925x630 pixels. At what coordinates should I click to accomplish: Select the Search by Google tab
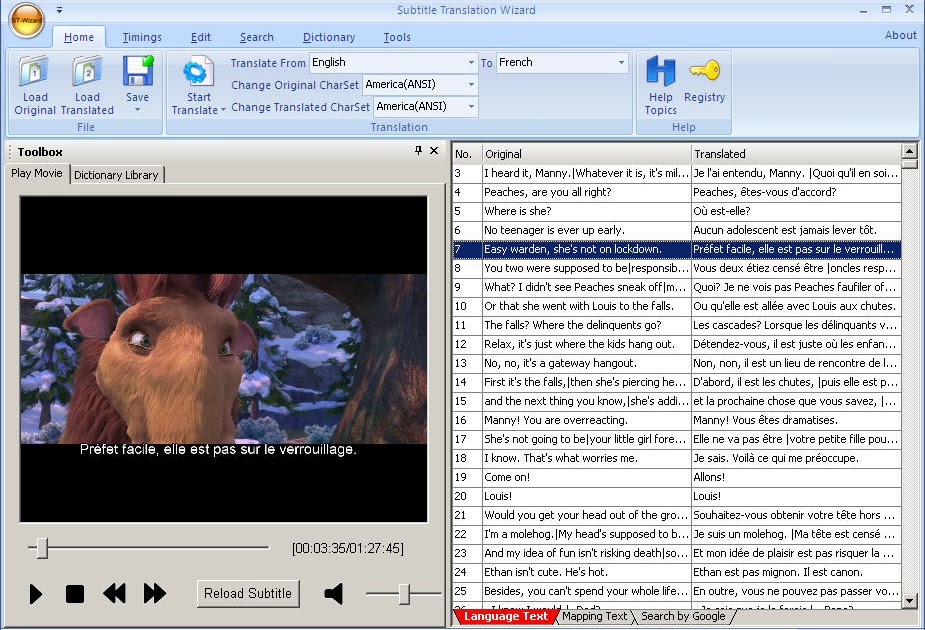click(683, 616)
